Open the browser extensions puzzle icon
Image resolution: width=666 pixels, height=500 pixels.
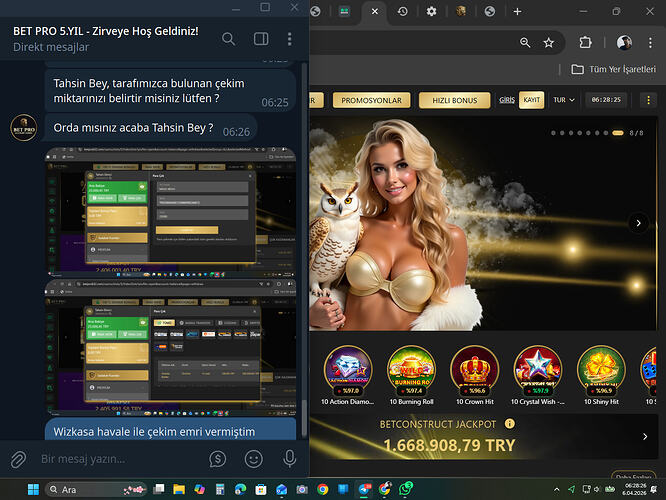coord(586,43)
